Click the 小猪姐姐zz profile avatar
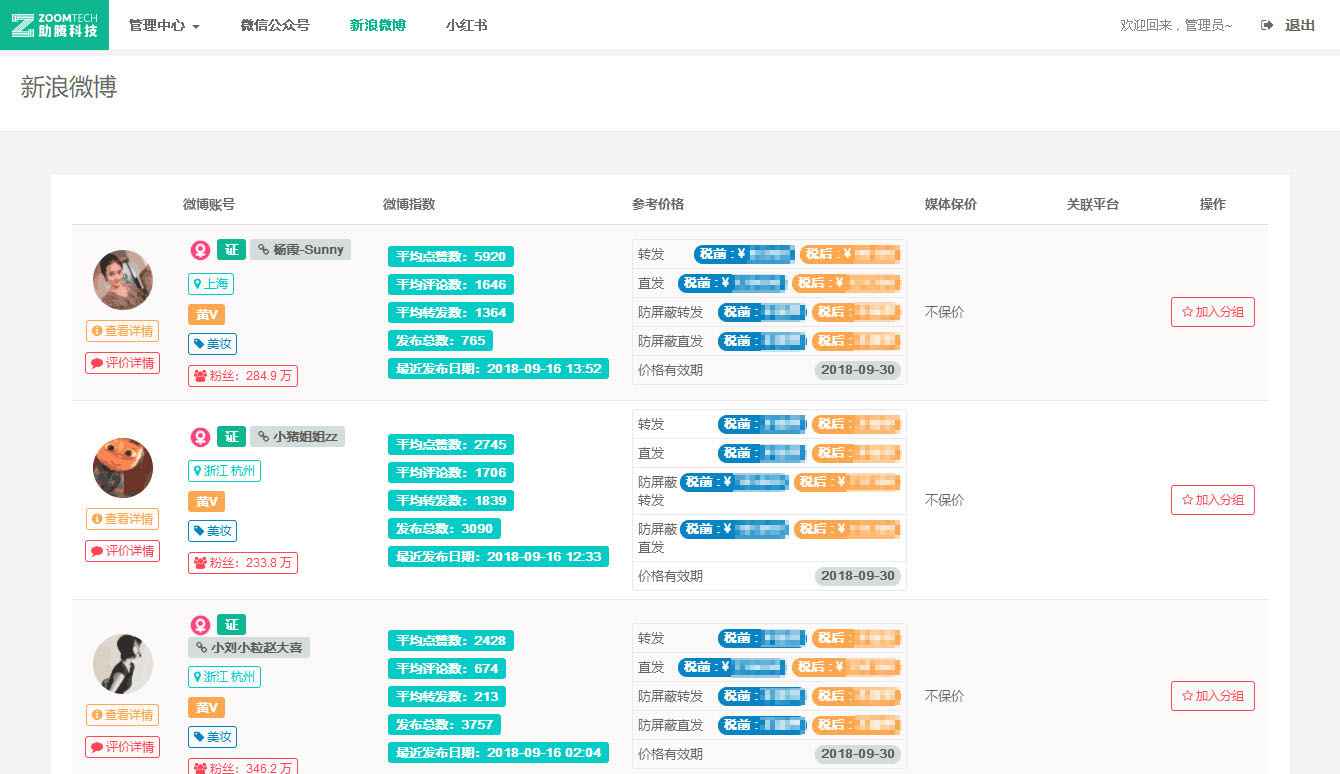The image size is (1340, 774). click(123, 468)
